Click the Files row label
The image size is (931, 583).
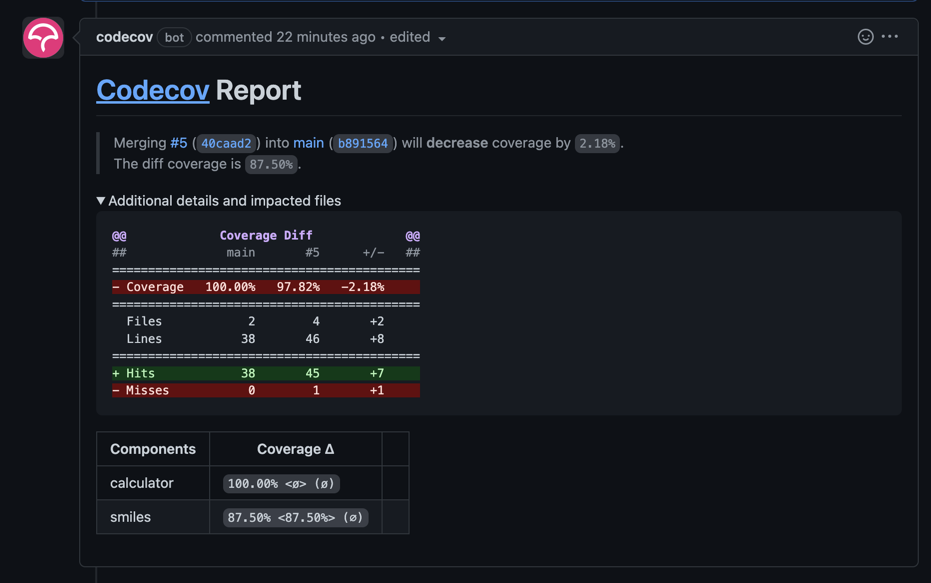[144, 321]
